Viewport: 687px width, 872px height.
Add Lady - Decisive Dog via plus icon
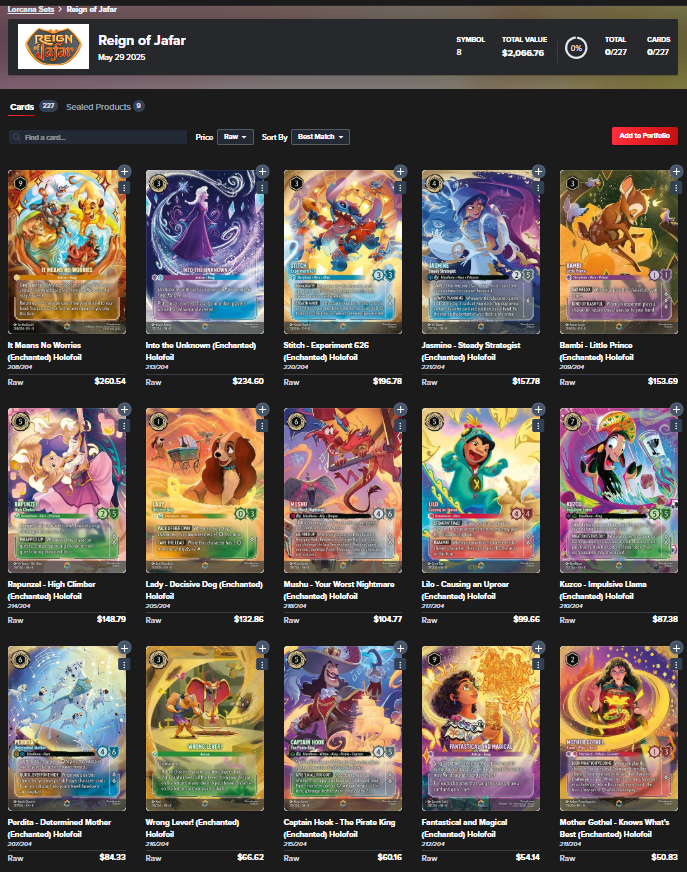(263, 409)
